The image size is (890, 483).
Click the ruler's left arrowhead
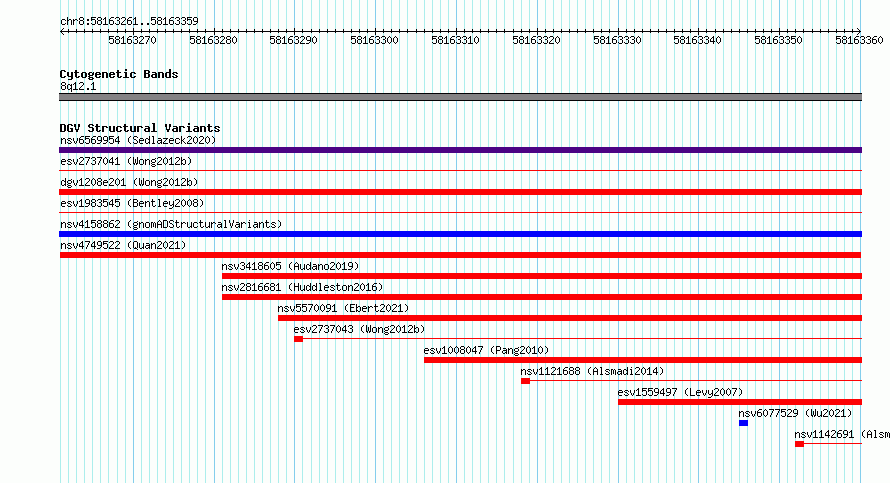pos(62,31)
